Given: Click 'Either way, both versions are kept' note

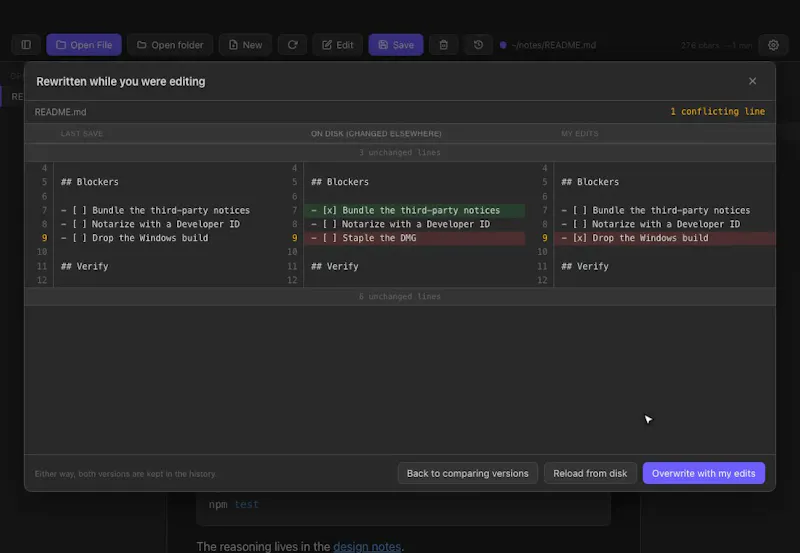Looking at the screenshot, I should [x=126, y=474].
